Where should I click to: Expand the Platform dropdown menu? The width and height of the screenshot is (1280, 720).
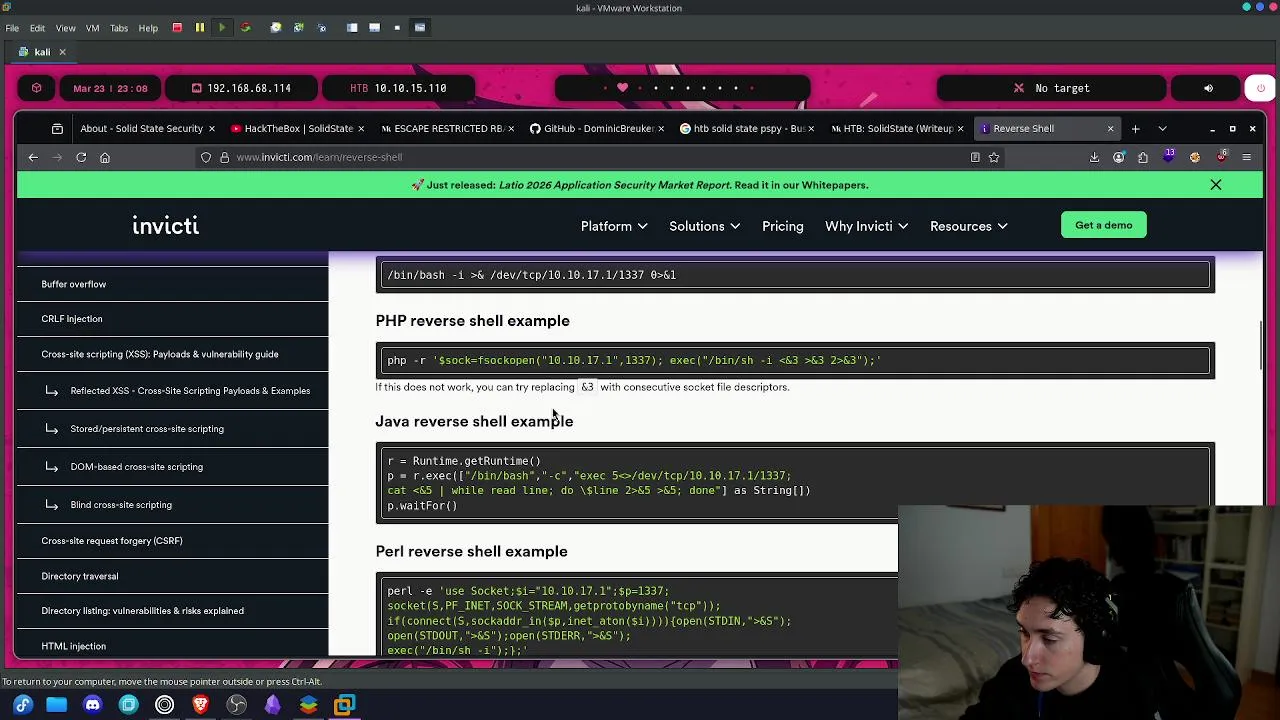tap(614, 226)
